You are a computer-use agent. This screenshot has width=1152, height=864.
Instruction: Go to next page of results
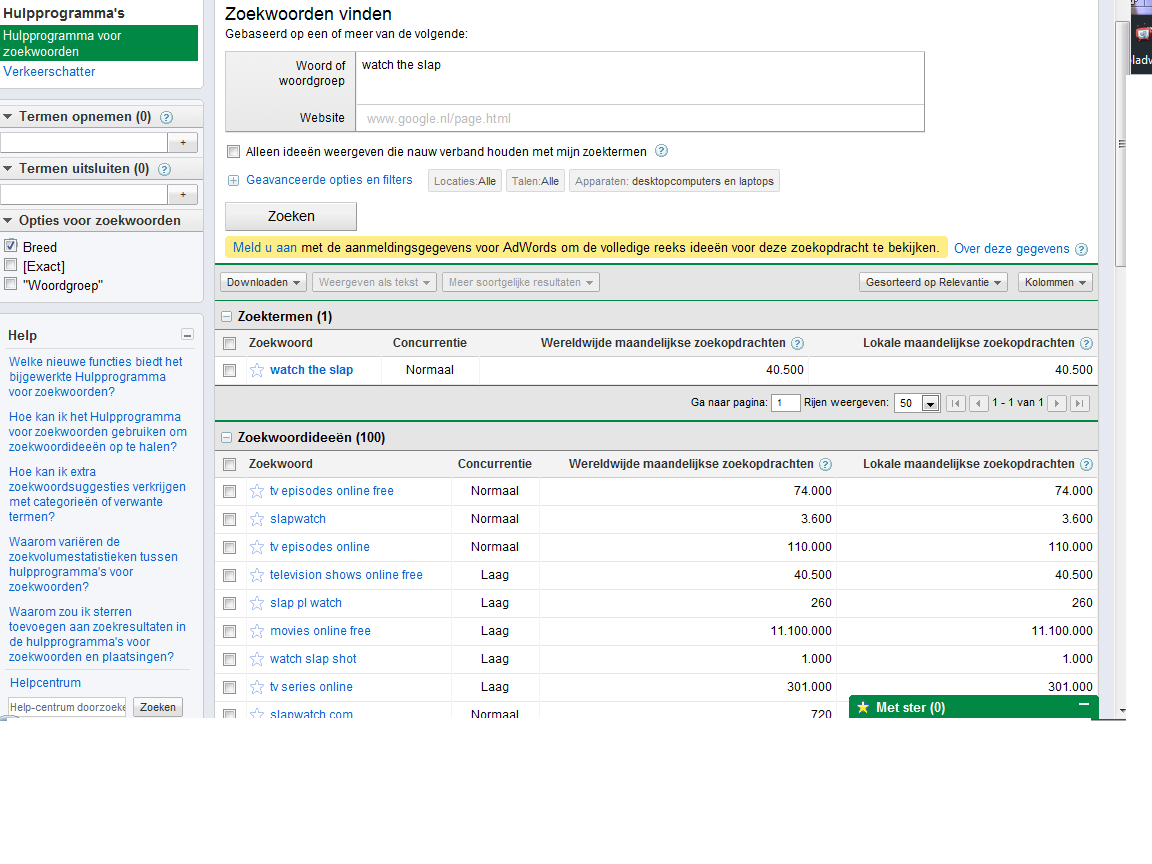[1057, 403]
